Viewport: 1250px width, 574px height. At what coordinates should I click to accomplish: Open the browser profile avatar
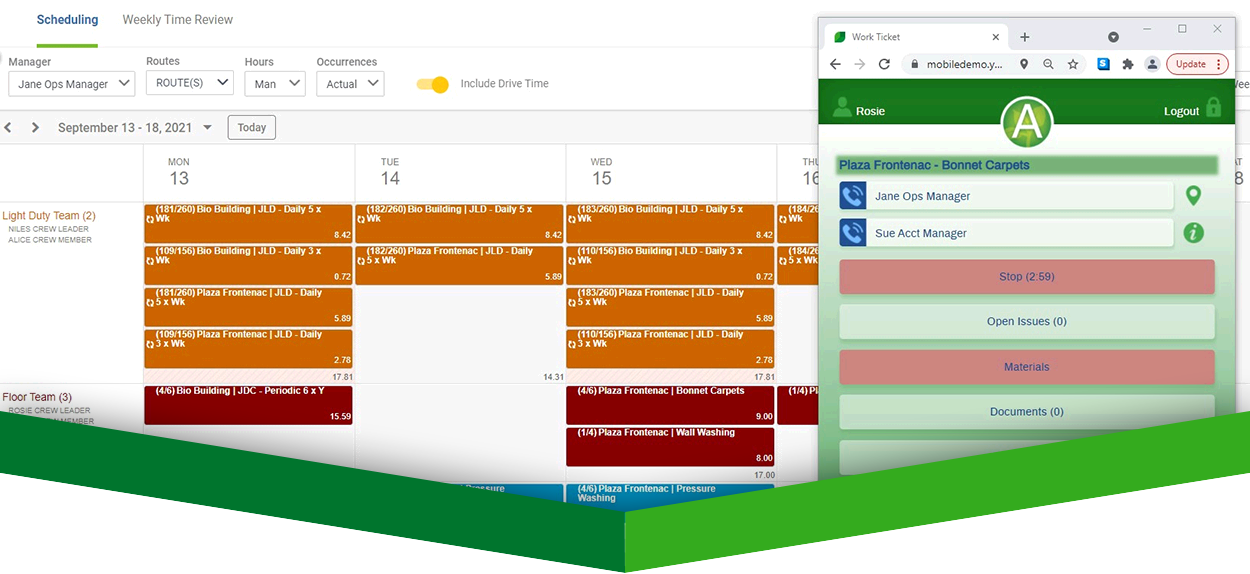(1152, 64)
